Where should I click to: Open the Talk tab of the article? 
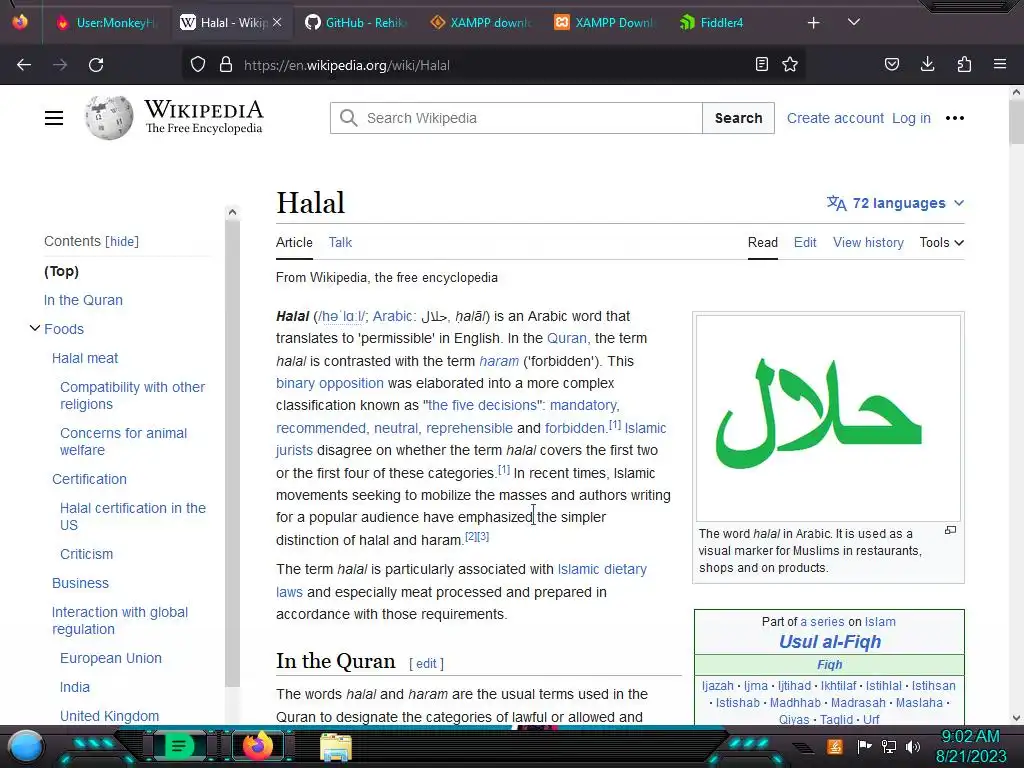pyautogui.click(x=340, y=242)
